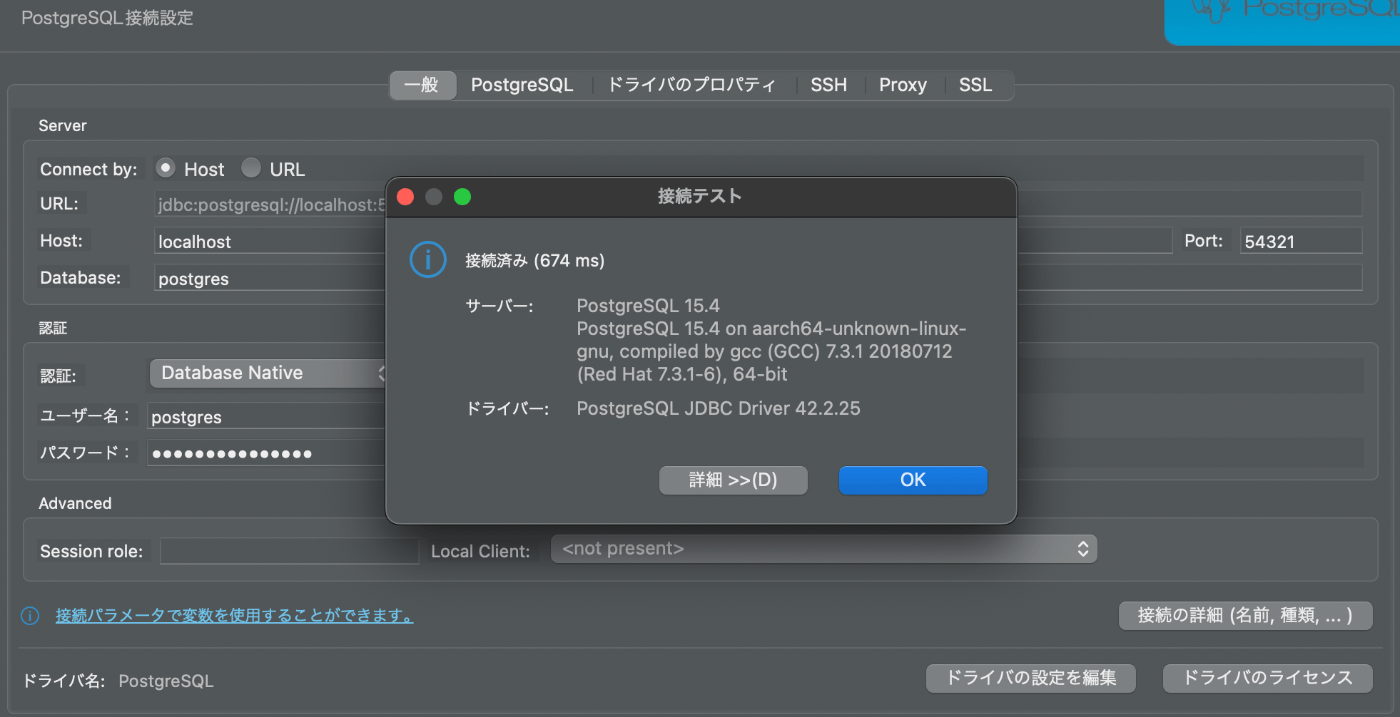Open the ドライバのプロパティ tab

click(691, 85)
